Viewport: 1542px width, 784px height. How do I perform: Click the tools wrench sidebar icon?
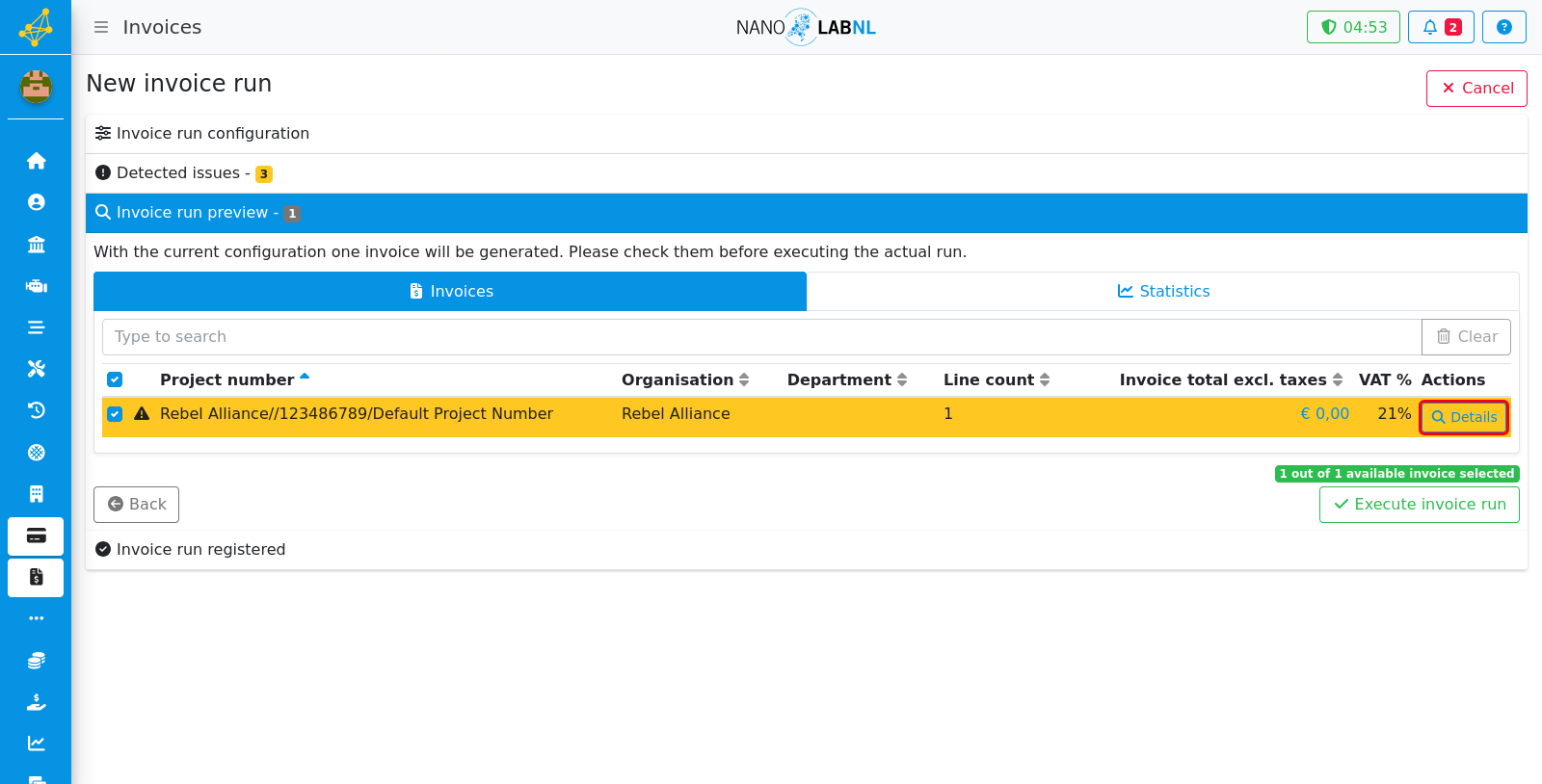pyautogui.click(x=36, y=369)
